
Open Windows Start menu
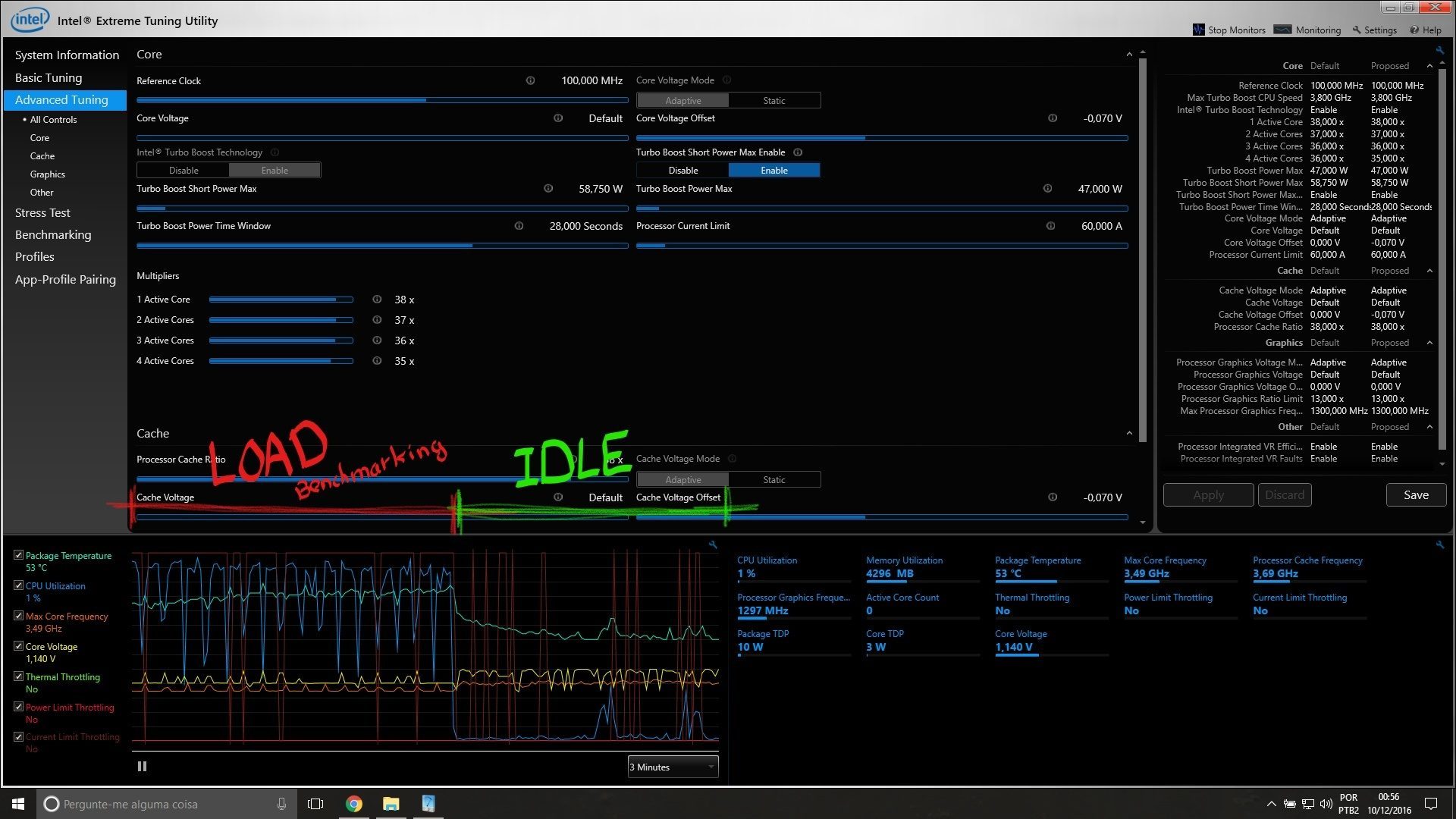tap(18, 804)
